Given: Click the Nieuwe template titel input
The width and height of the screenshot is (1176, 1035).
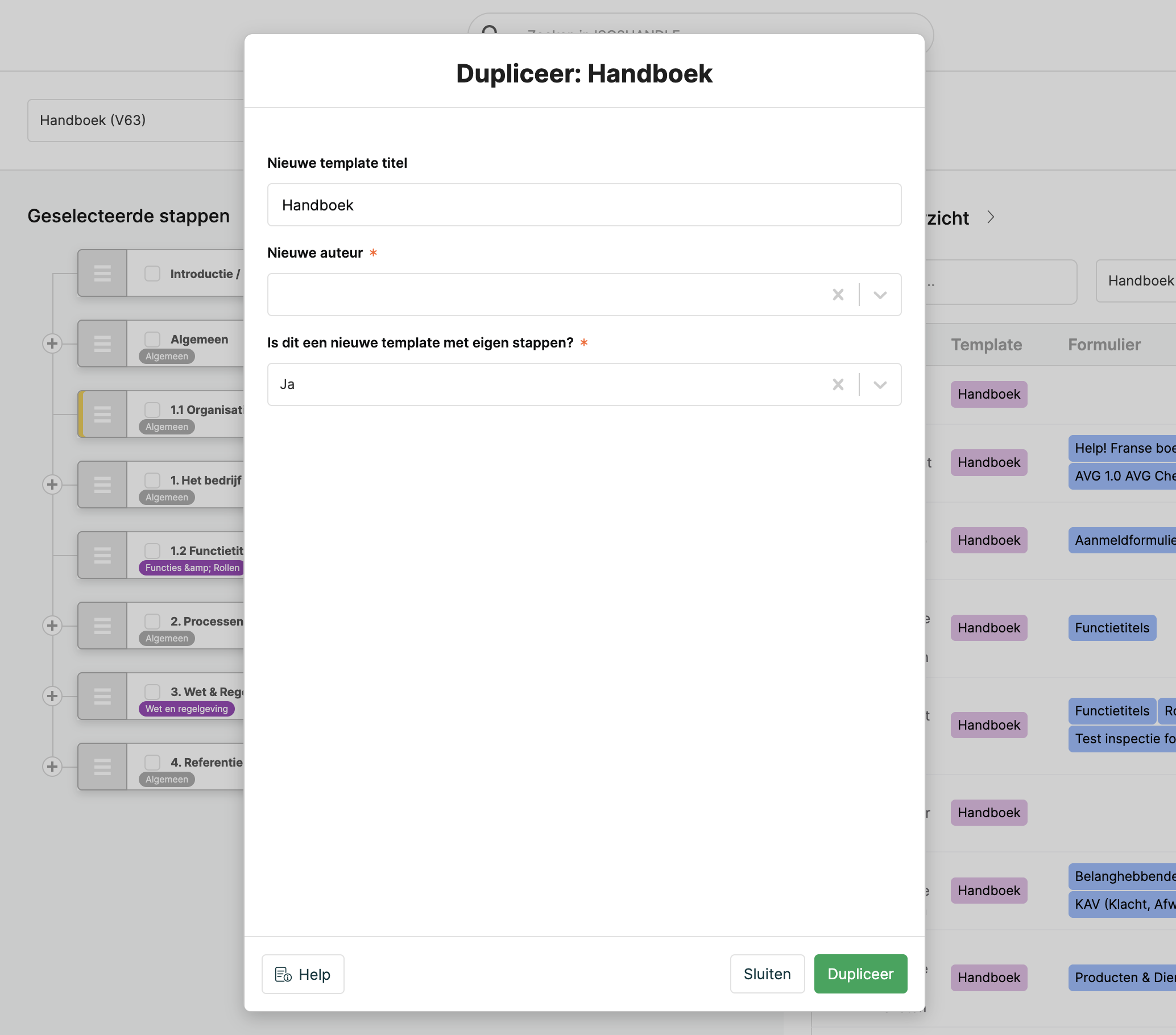Looking at the screenshot, I should click(x=583, y=205).
